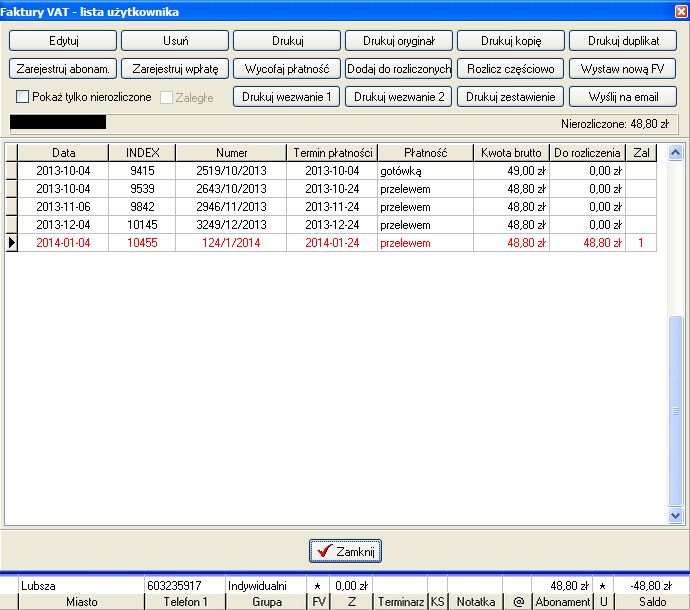The width and height of the screenshot is (690, 610).
Task: Select invoice row 124/1/2014
Action: click(231, 243)
